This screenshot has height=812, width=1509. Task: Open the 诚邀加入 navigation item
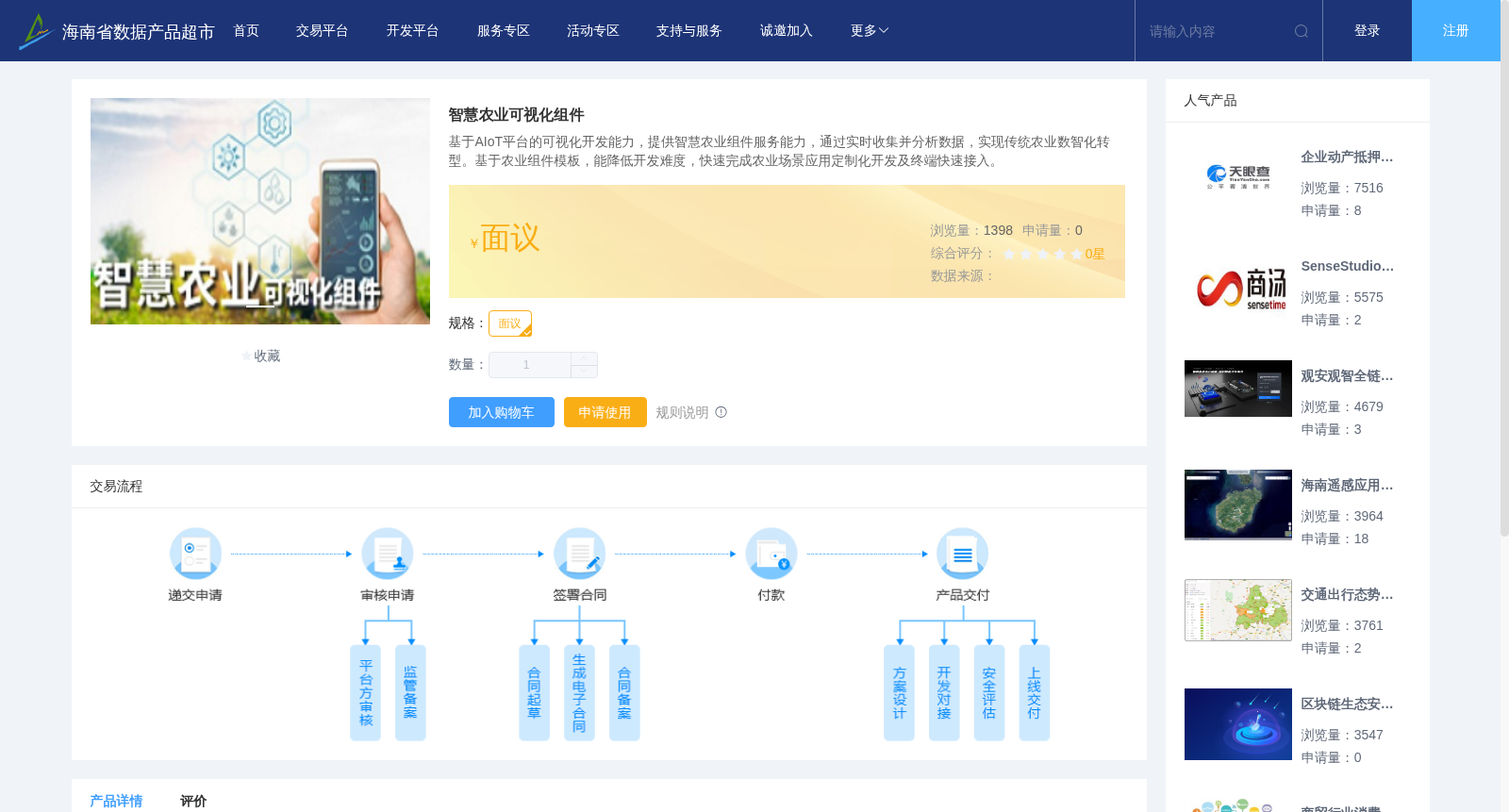click(787, 31)
